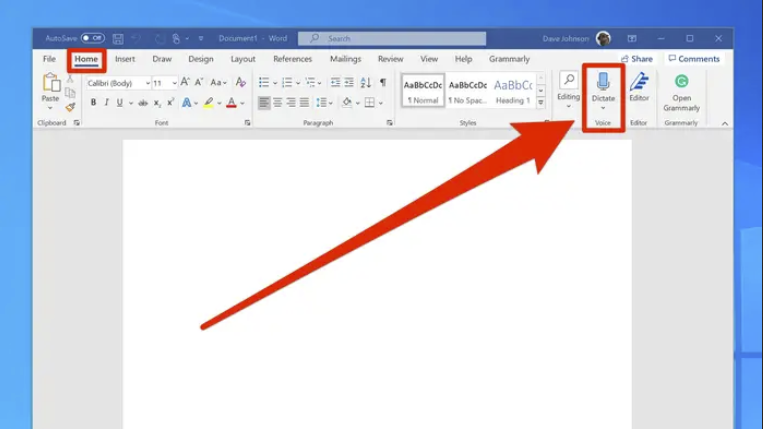Switch to the Design tab

pyautogui.click(x=200, y=59)
